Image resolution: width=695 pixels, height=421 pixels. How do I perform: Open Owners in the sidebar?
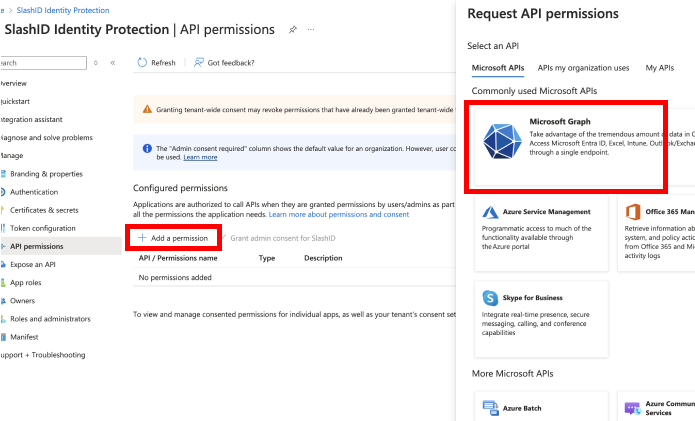click(22, 301)
